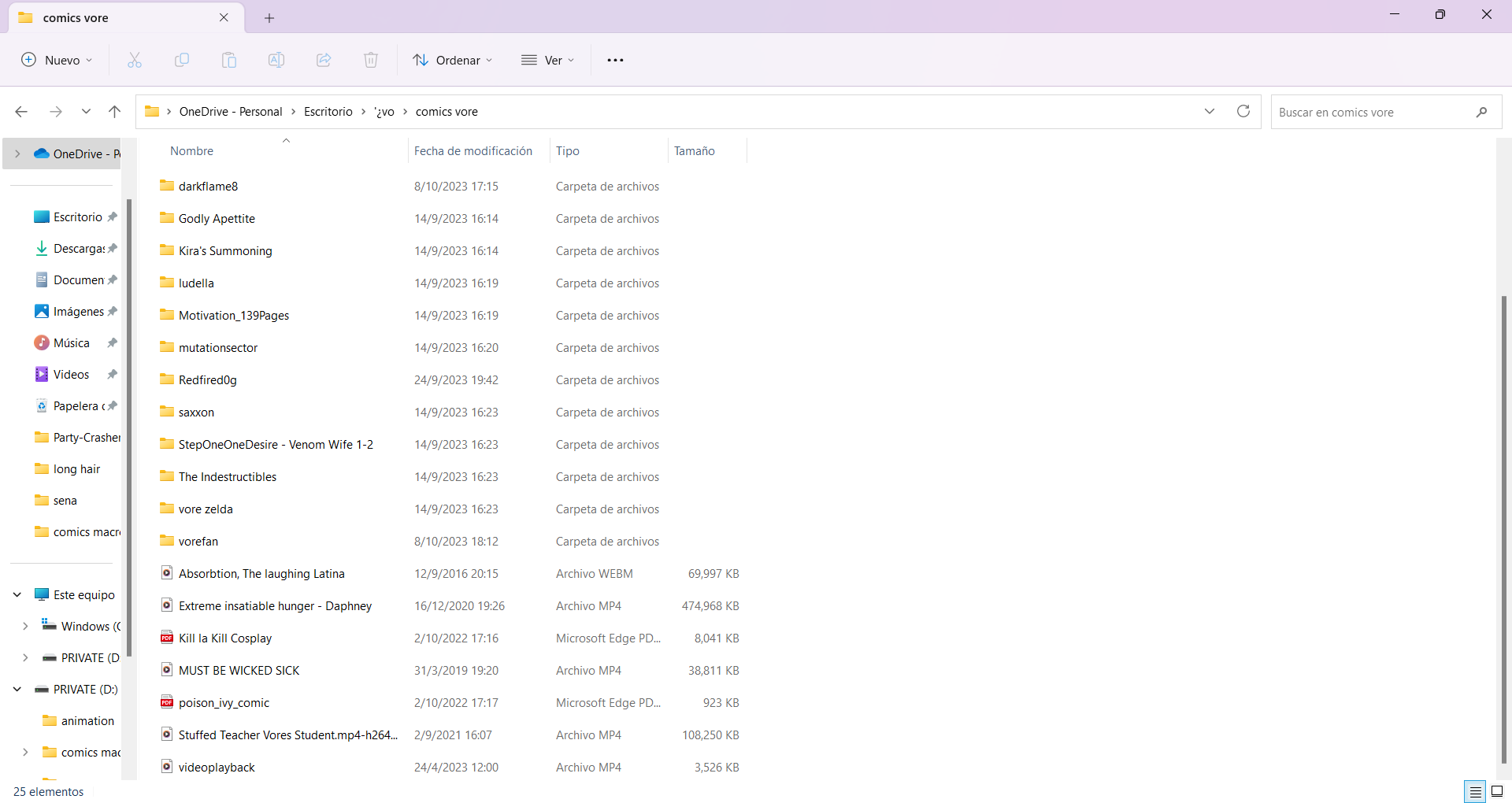
Task: Open the animation folder in sidebar
Action: 79,721
